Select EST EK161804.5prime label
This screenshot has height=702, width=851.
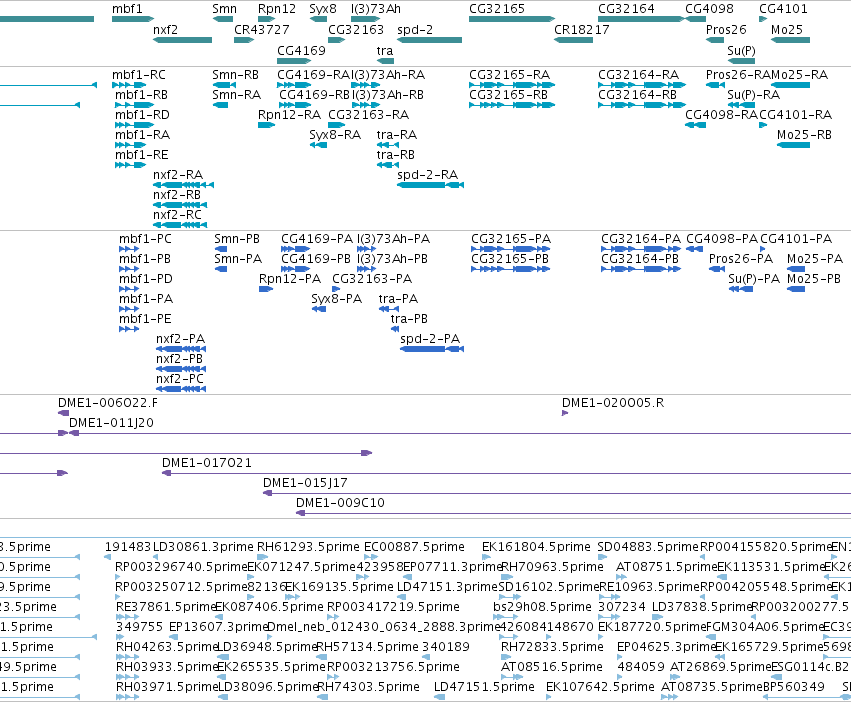[536, 547]
